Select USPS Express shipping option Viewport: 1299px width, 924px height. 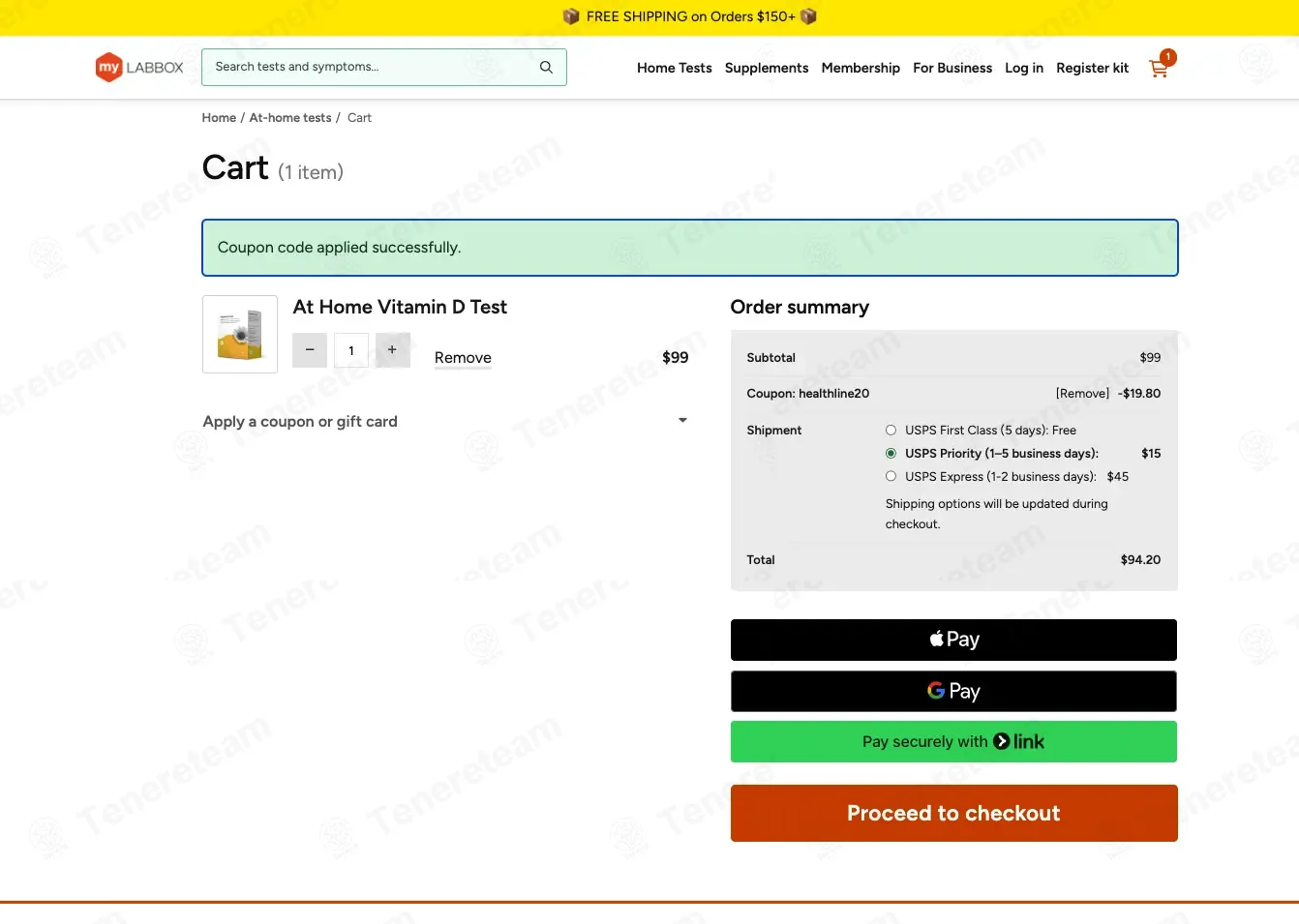point(891,476)
